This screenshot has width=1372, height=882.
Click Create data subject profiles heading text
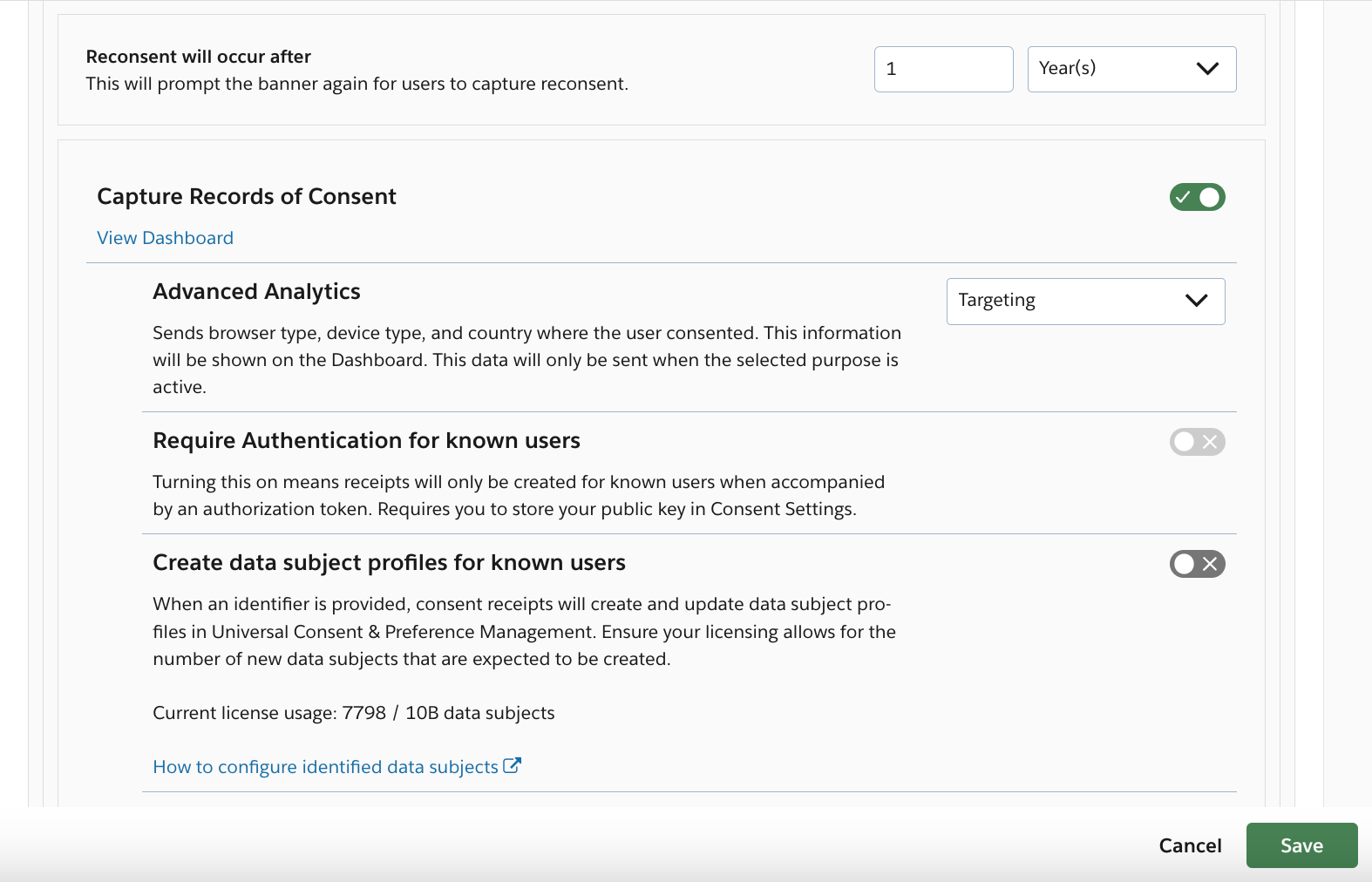pos(389,562)
